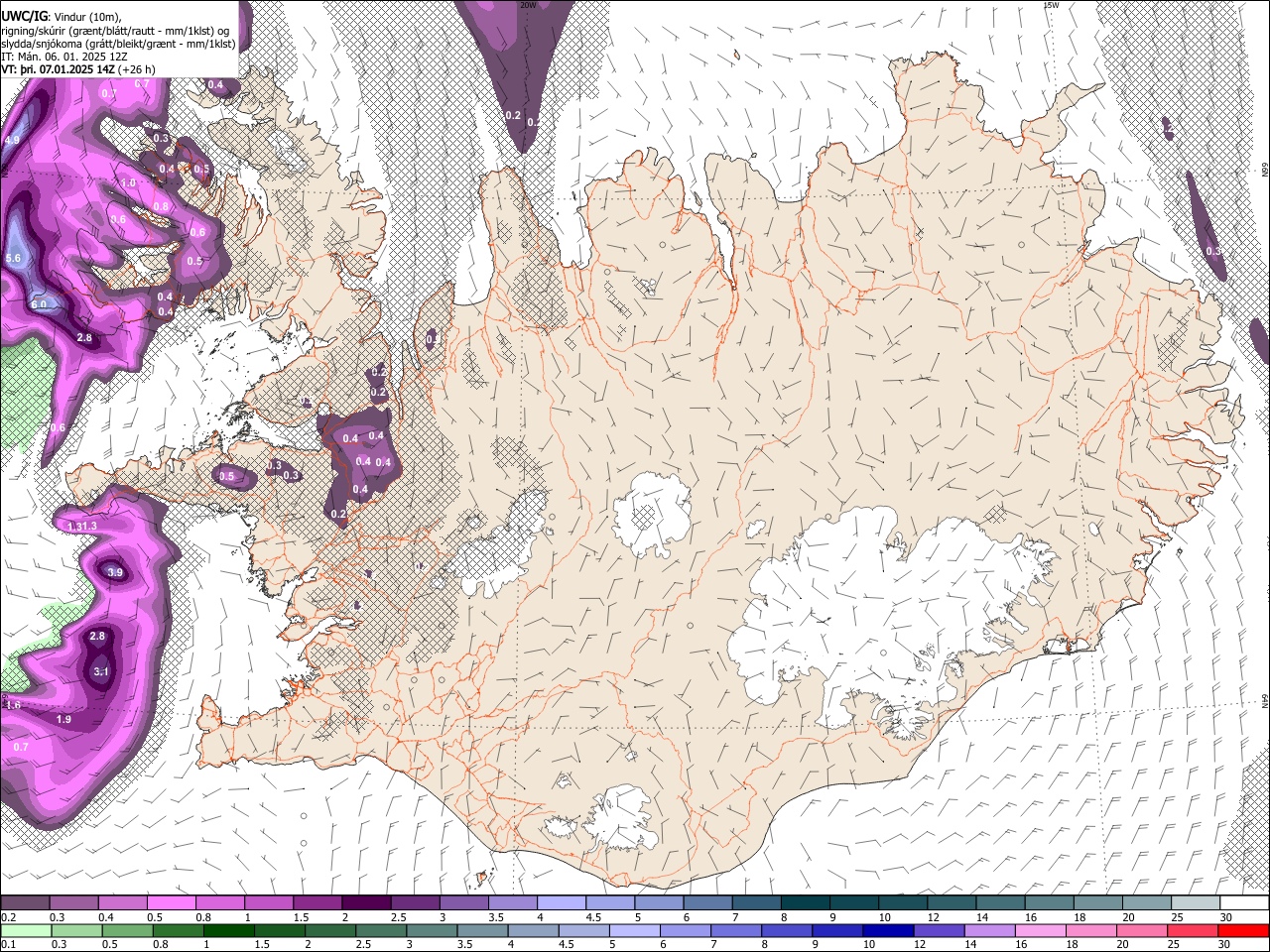Click the 3.9 precipitation value on the map

[x=115, y=572]
